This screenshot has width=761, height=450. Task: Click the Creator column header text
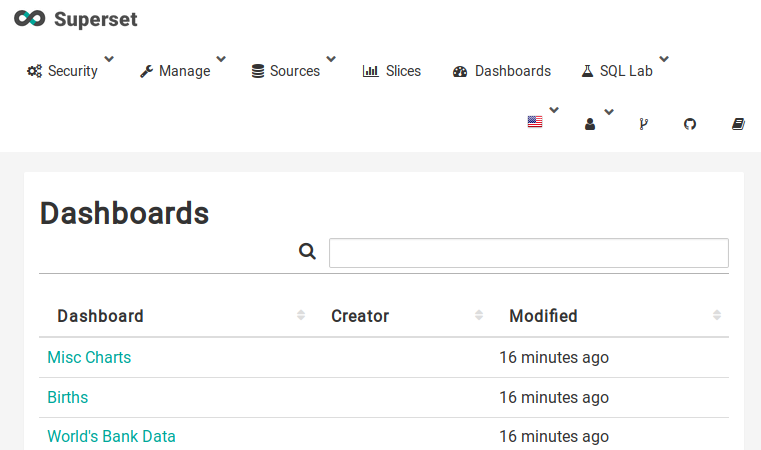(x=360, y=316)
